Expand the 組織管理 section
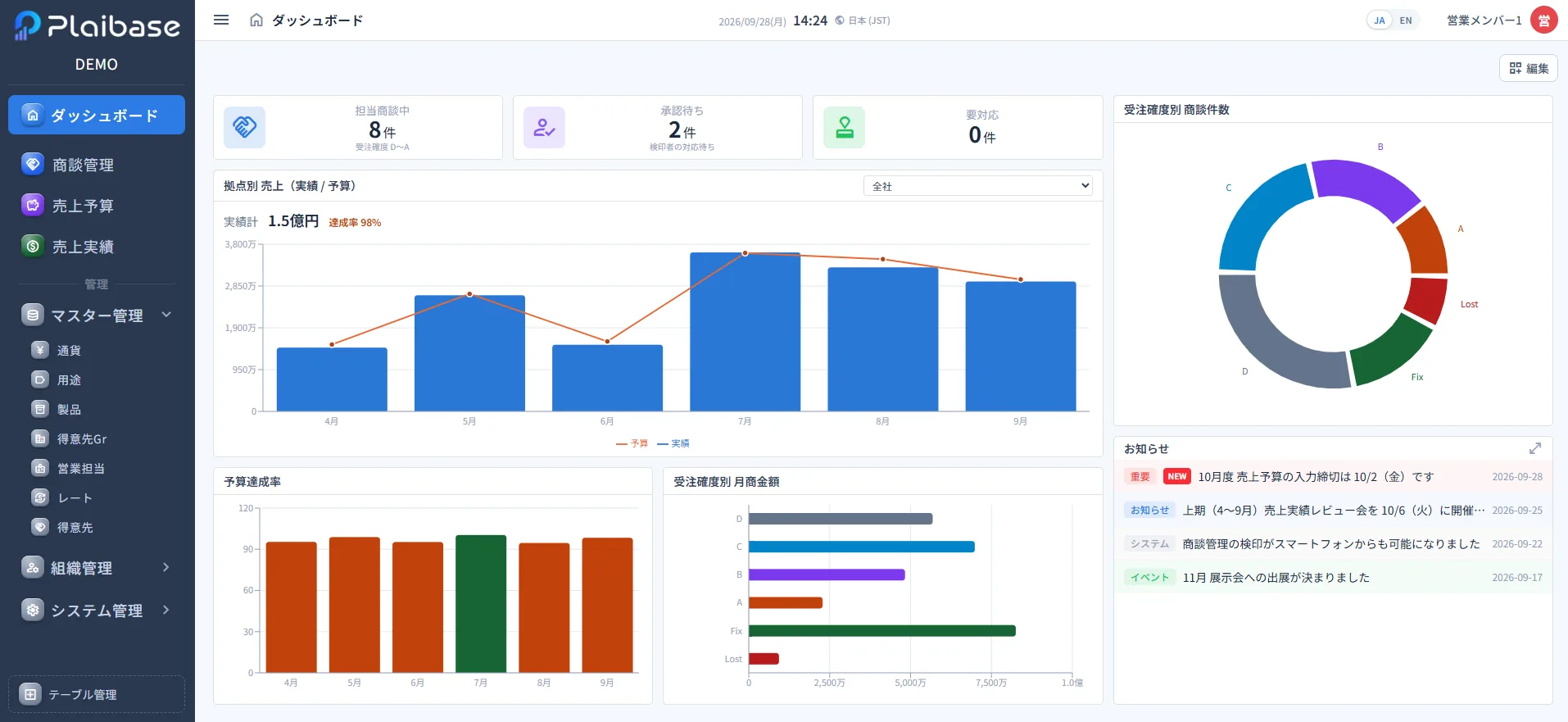The width and height of the screenshot is (1568, 722). point(97,567)
